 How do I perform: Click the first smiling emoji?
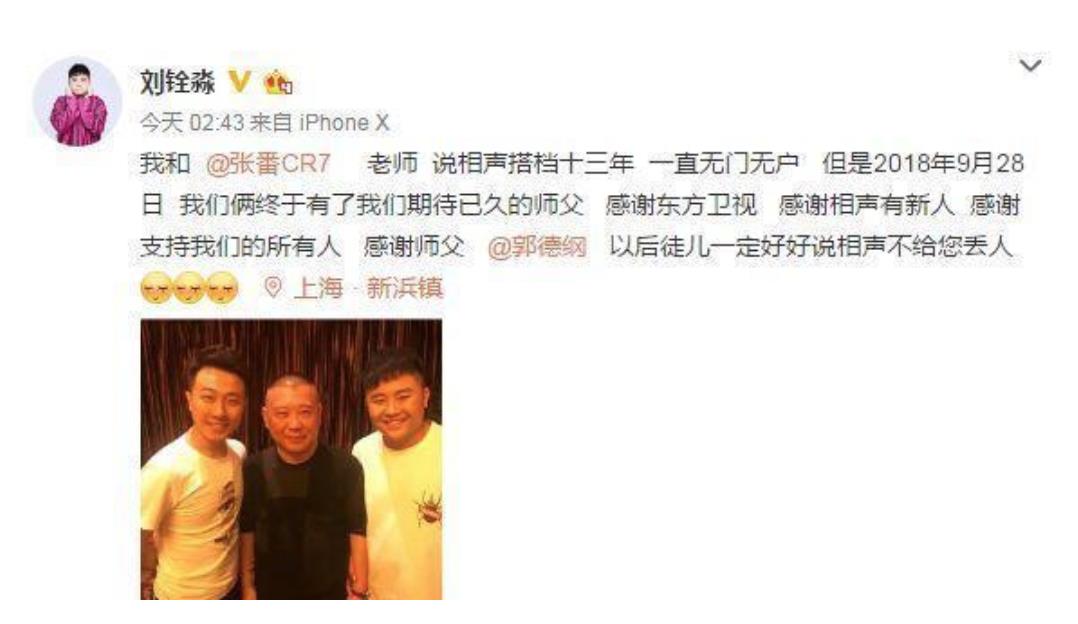pos(155,288)
